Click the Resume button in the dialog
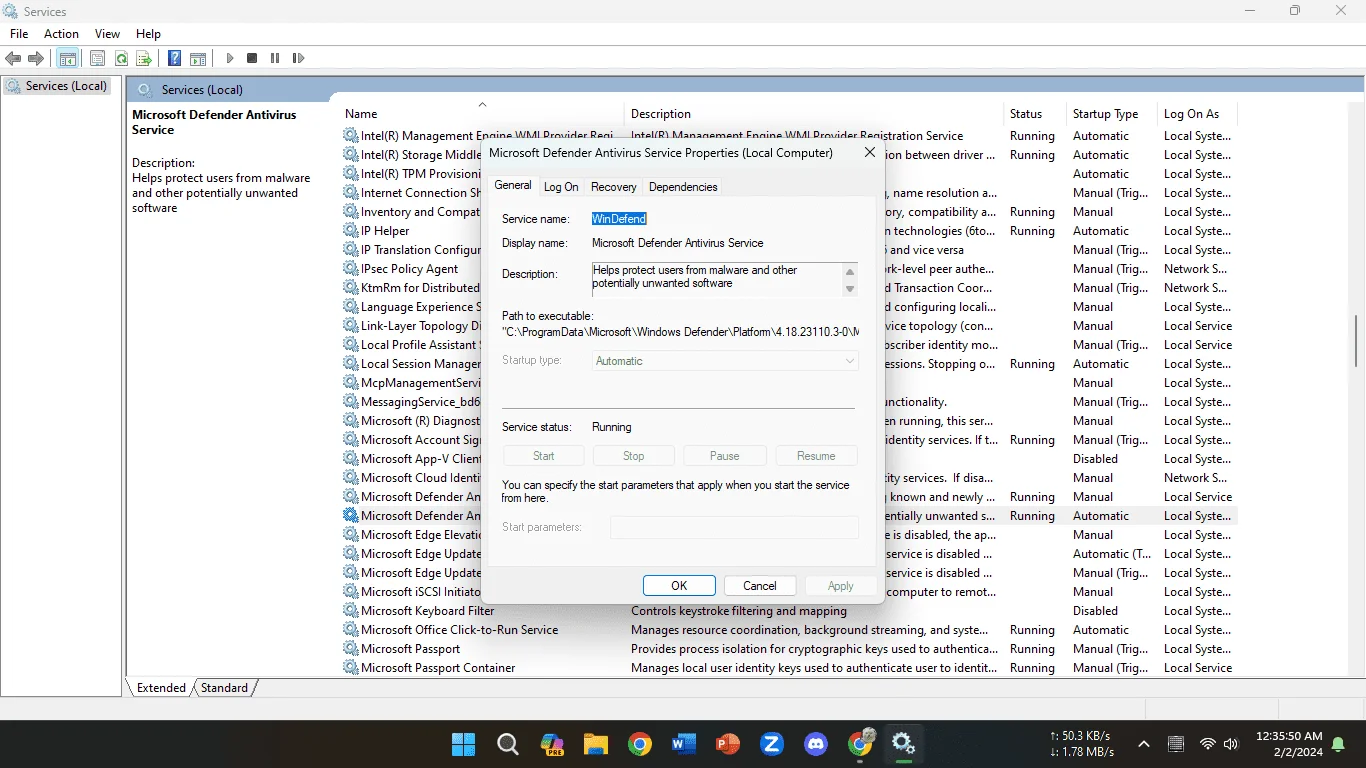 coord(816,456)
